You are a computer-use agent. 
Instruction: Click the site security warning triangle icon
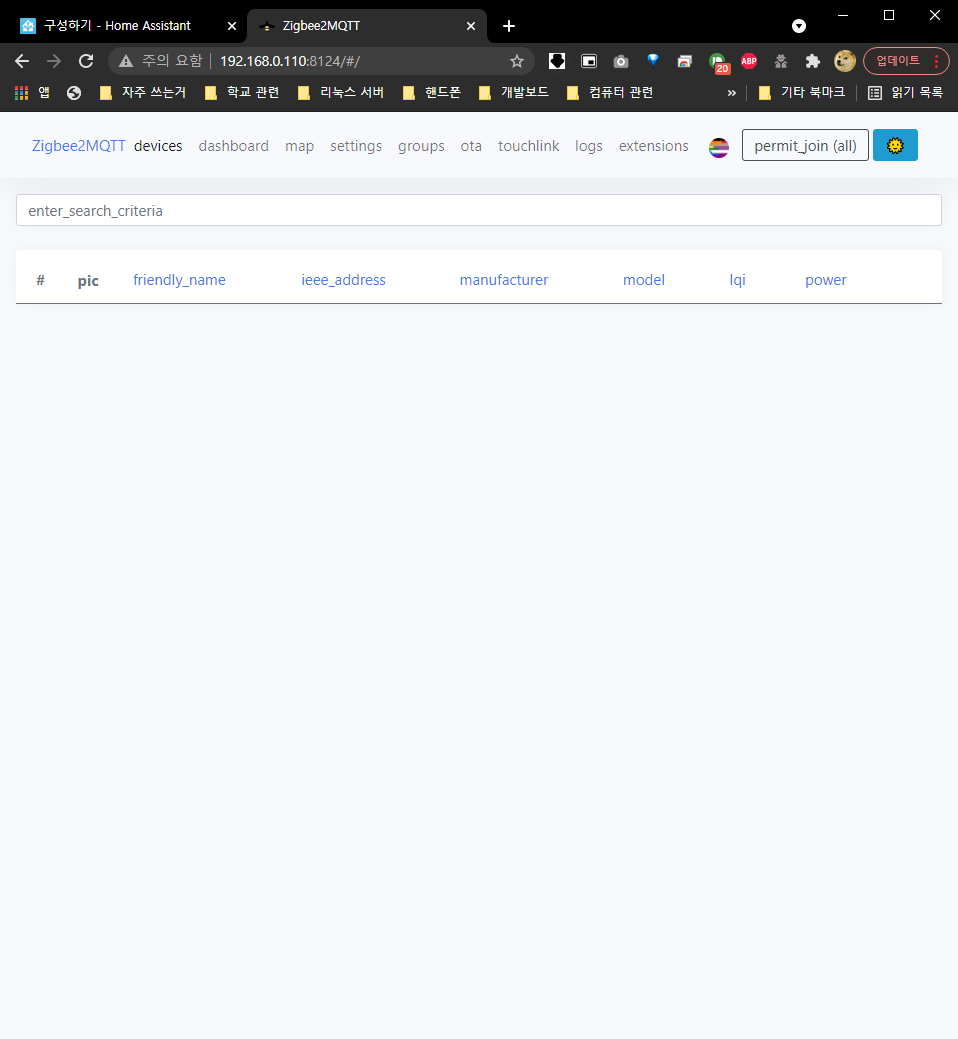(126, 61)
